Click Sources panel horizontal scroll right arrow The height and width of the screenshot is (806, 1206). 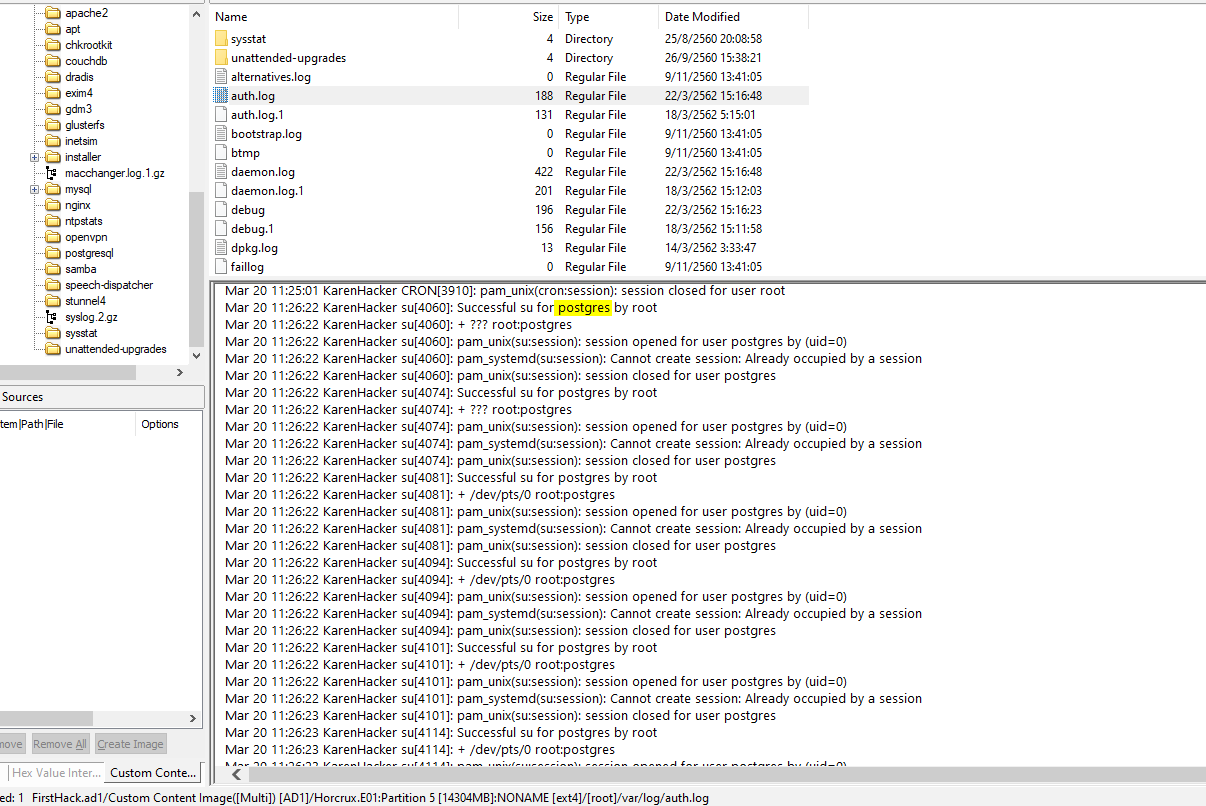[x=194, y=718]
